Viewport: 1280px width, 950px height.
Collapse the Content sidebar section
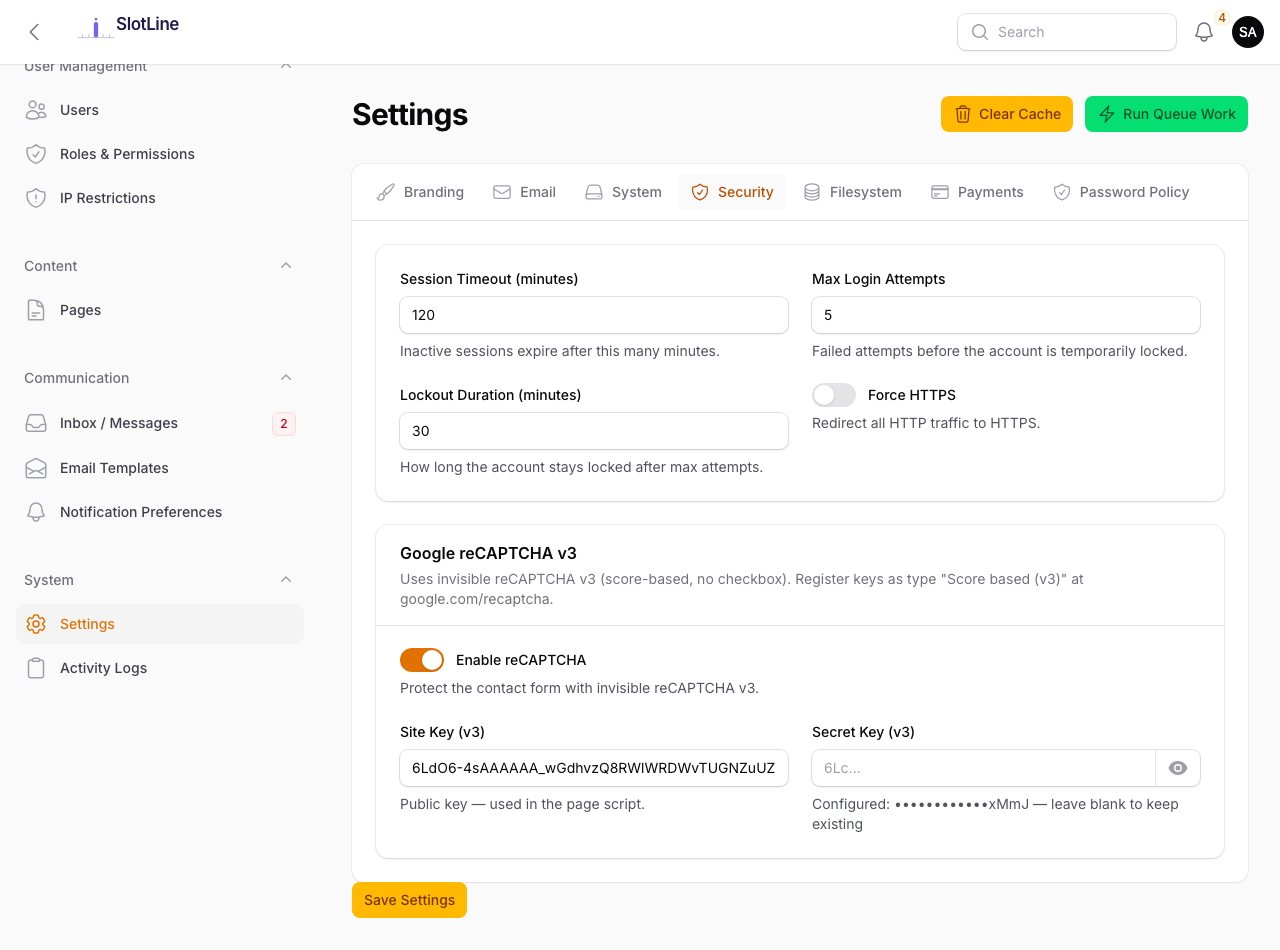pos(286,266)
